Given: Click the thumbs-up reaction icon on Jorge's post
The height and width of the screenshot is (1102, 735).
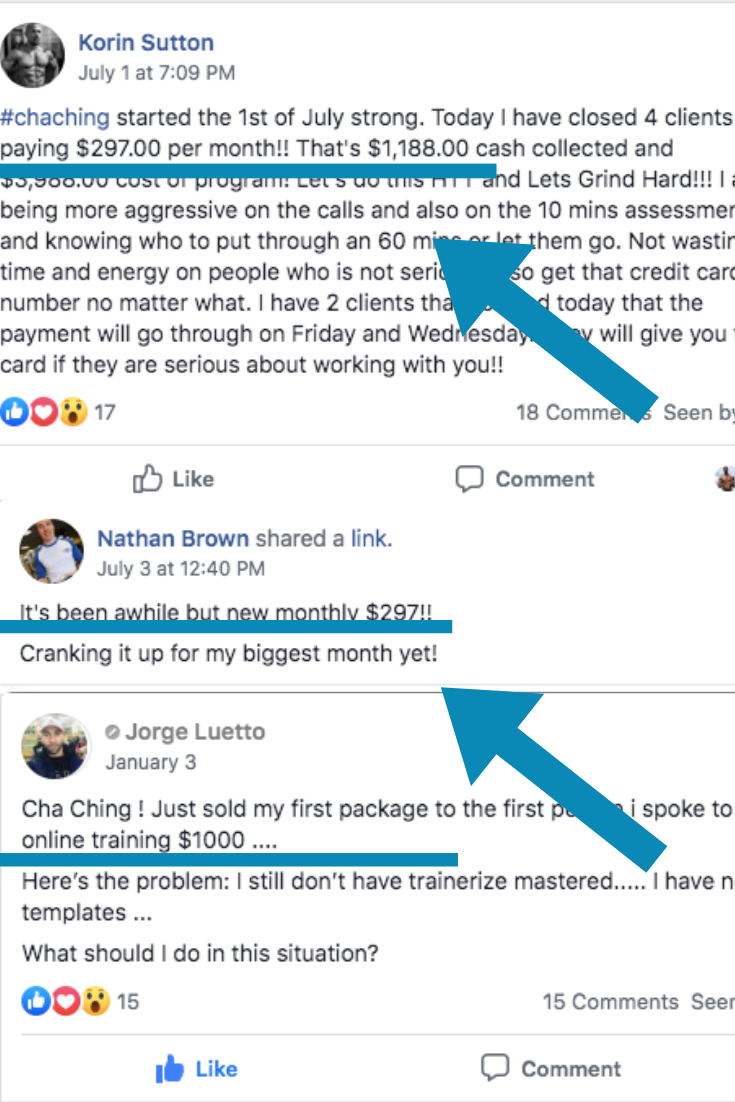Looking at the screenshot, I should point(36,1001).
